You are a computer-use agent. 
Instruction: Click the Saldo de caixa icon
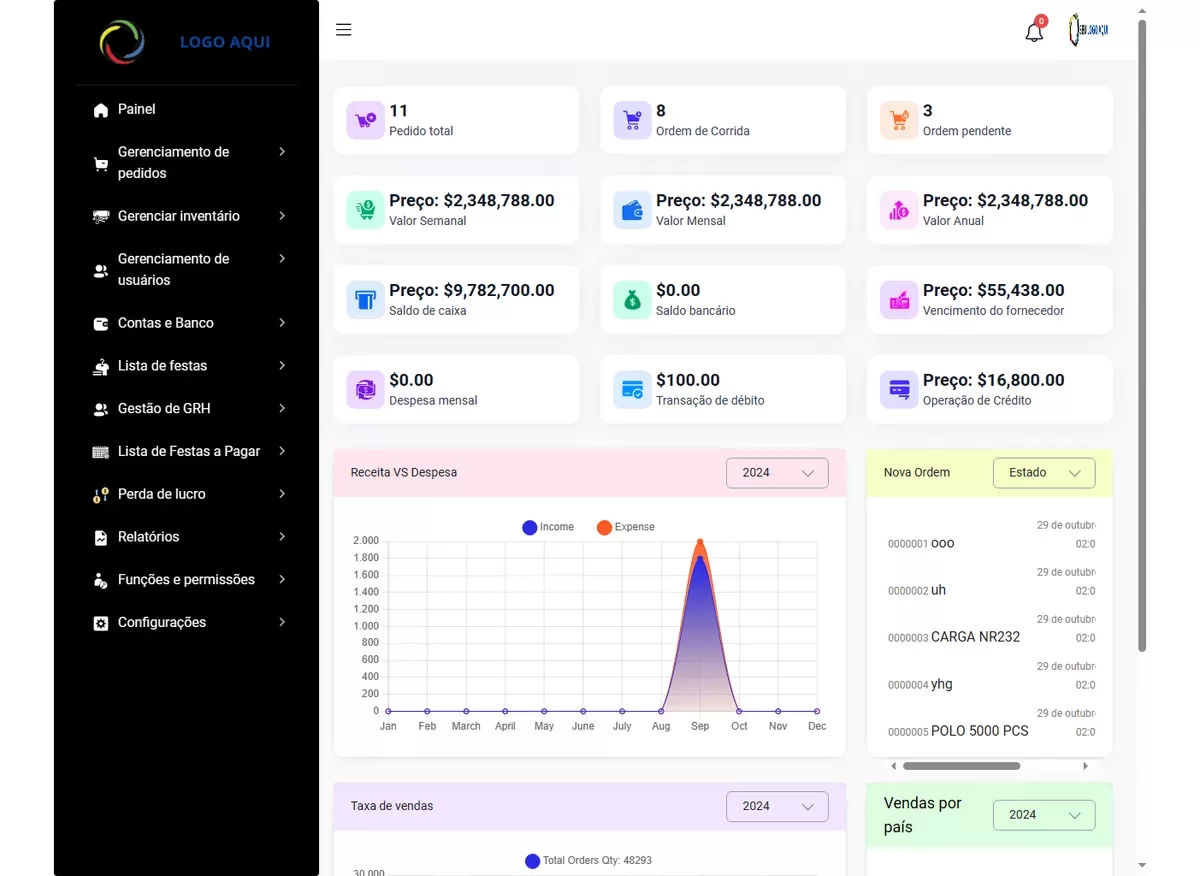coord(365,300)
